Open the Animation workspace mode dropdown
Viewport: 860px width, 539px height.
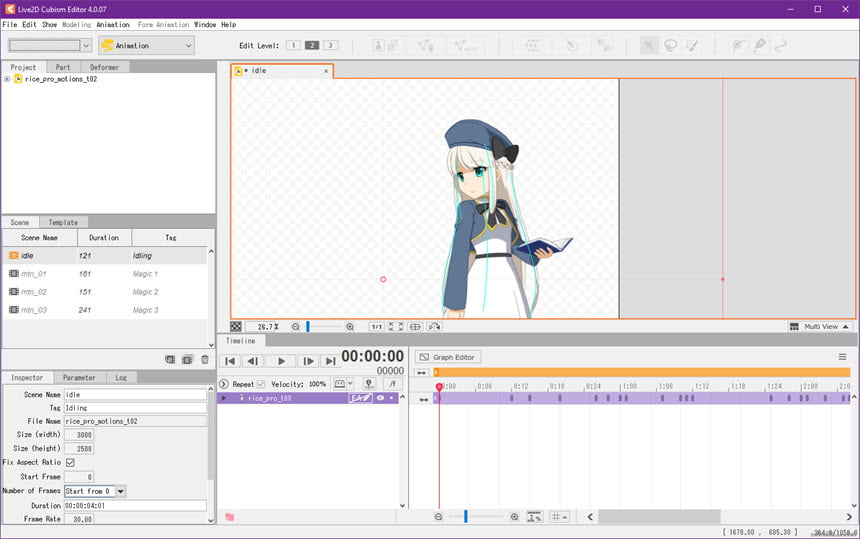tap(146, 46)
